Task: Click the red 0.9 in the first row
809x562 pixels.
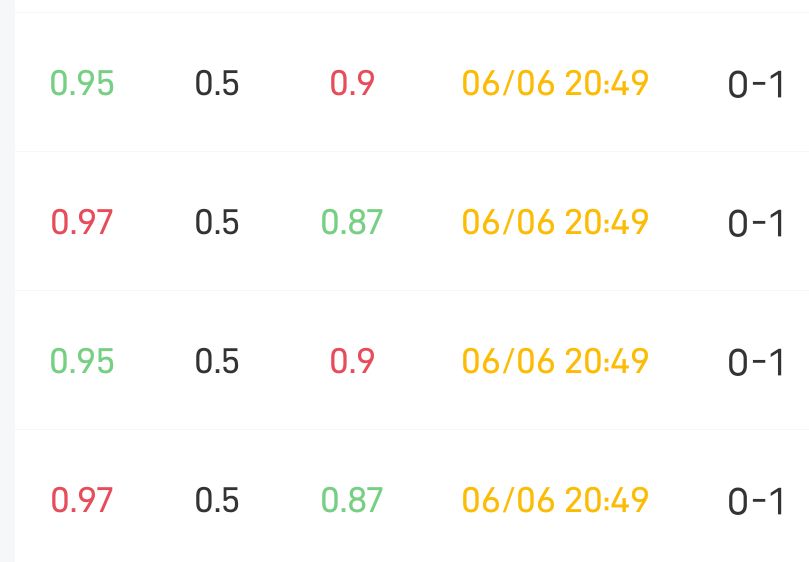Action: click(352, 83)
